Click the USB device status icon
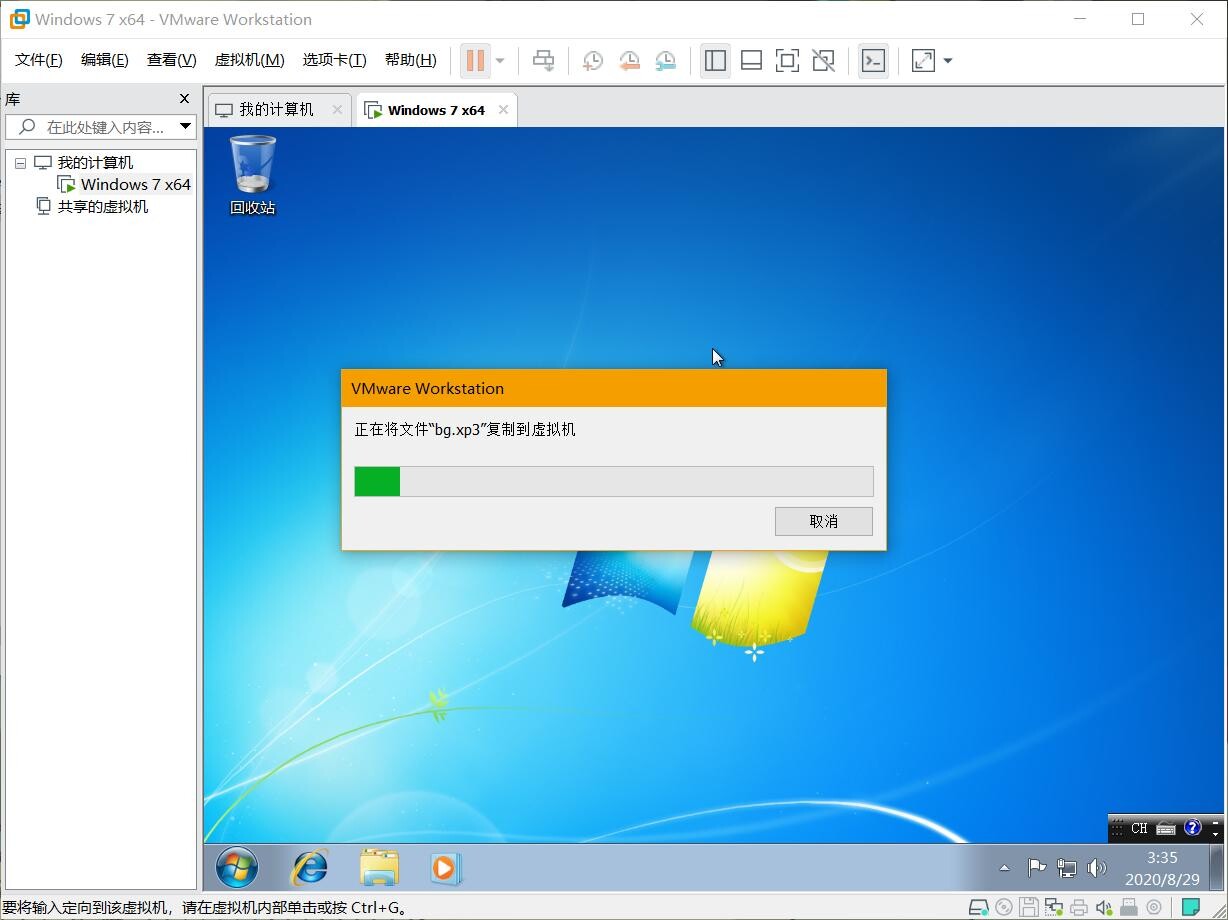 pyautogui.click(x=1129, y=908)
